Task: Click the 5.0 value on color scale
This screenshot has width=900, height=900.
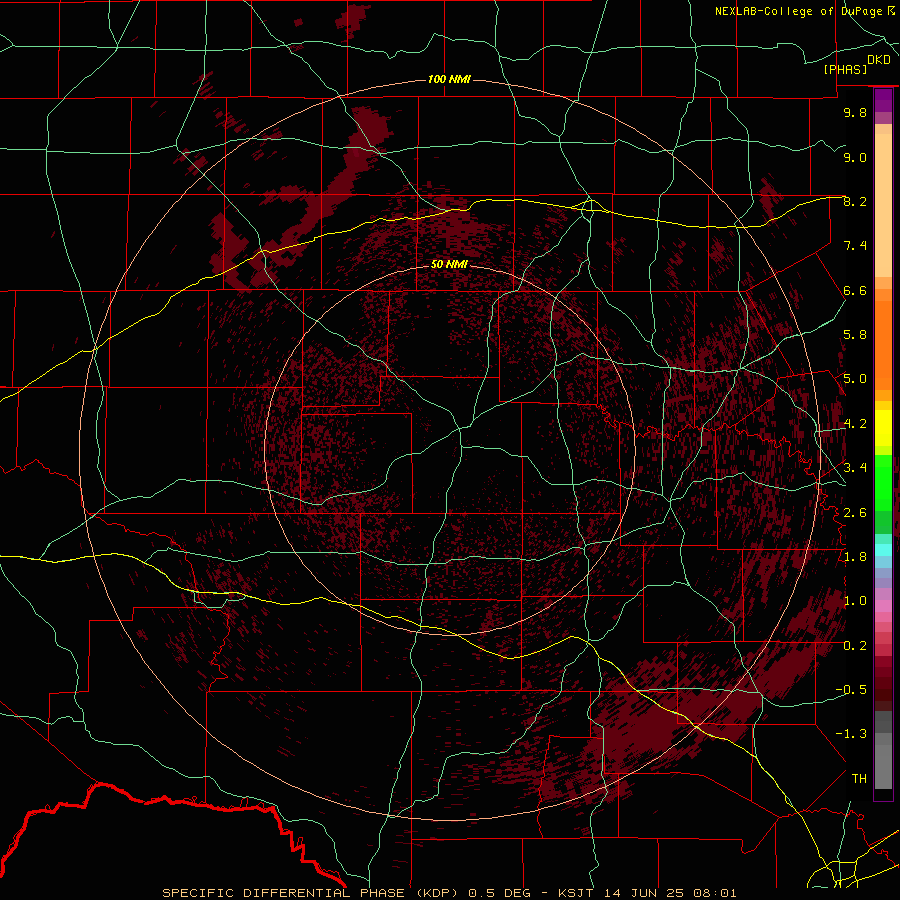Action: [855, 379]
